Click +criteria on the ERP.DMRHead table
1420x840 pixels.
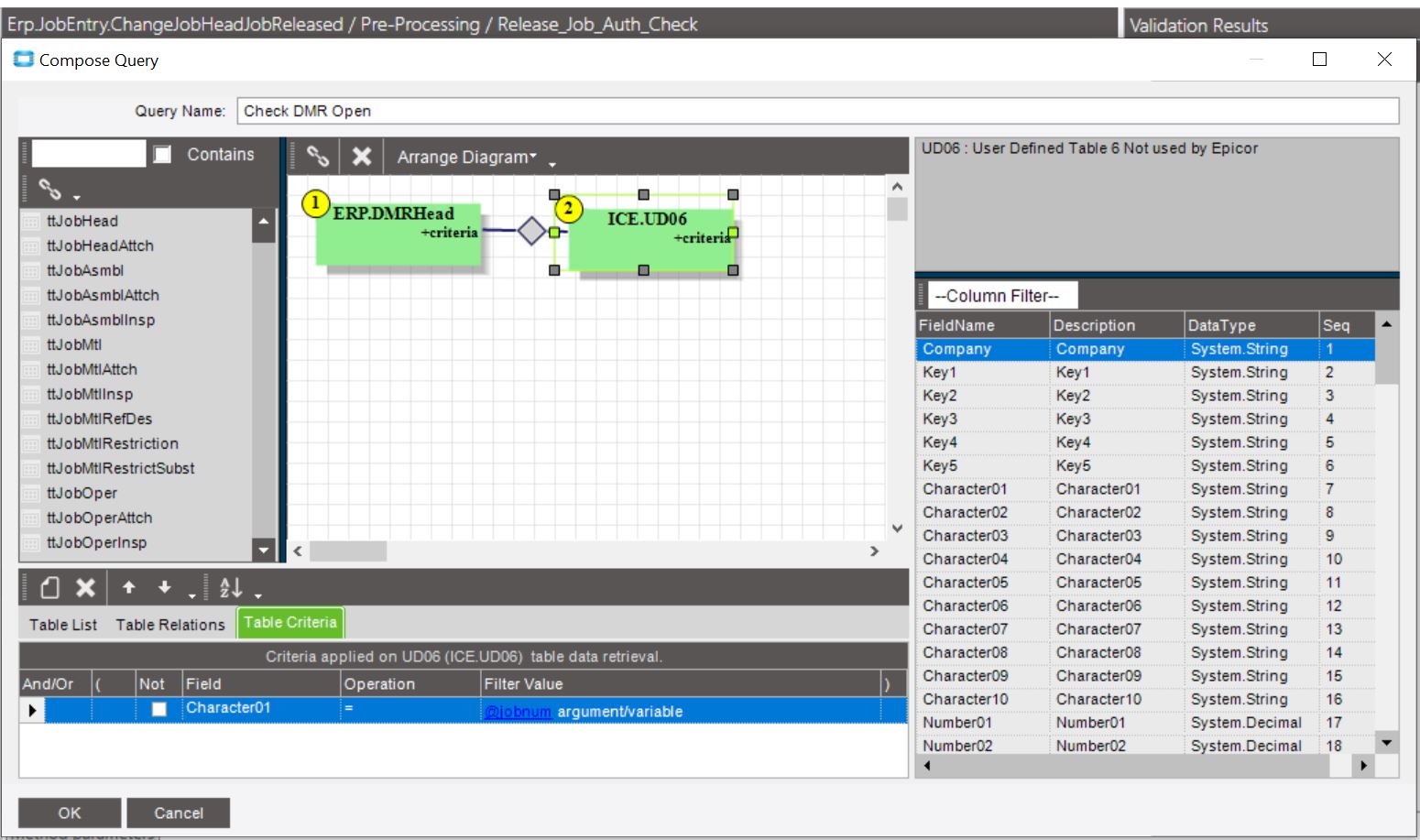click(449, 233)
